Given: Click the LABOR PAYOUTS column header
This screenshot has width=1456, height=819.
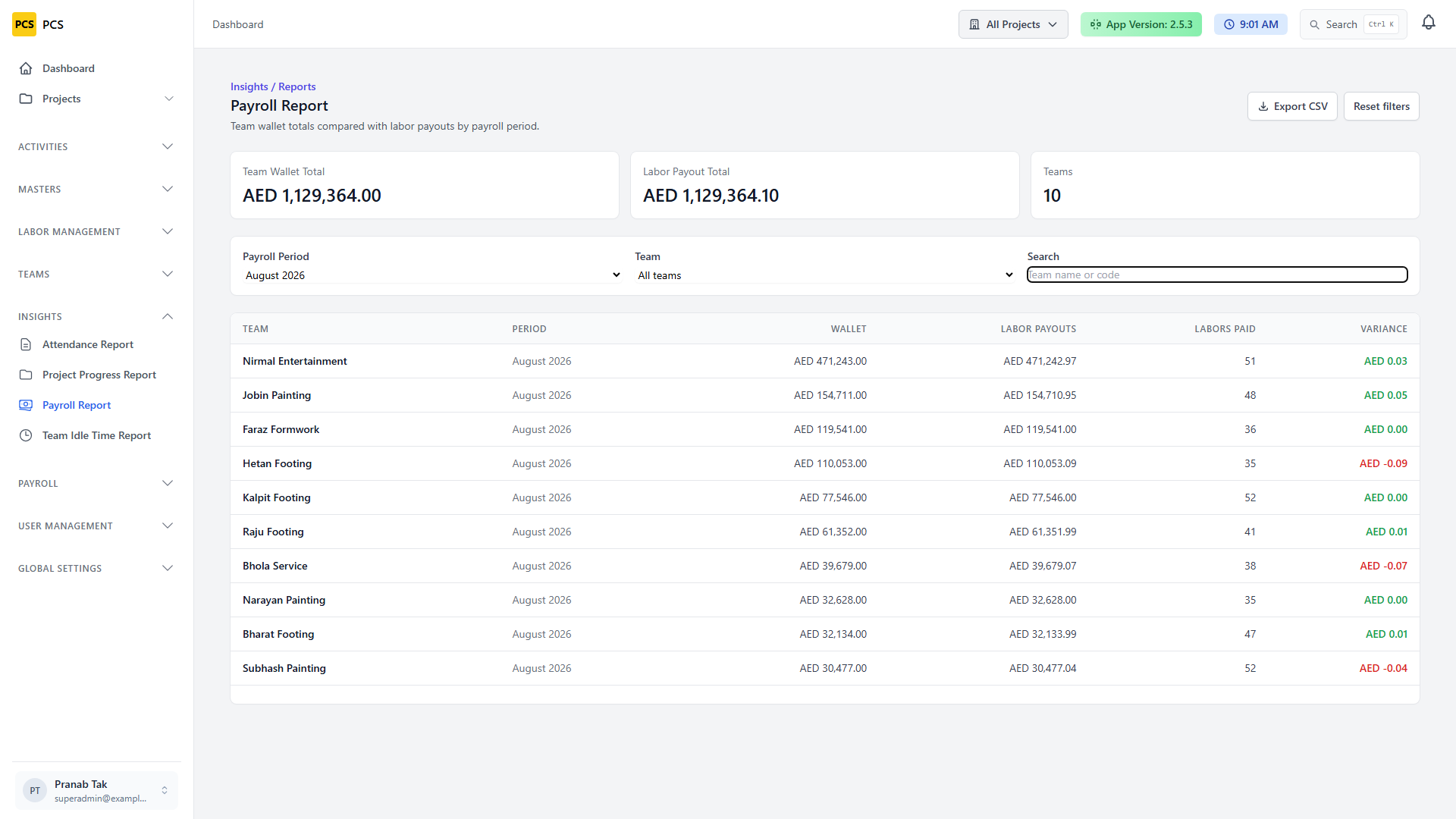Looking at the screenshot, I should (1038, 329).
